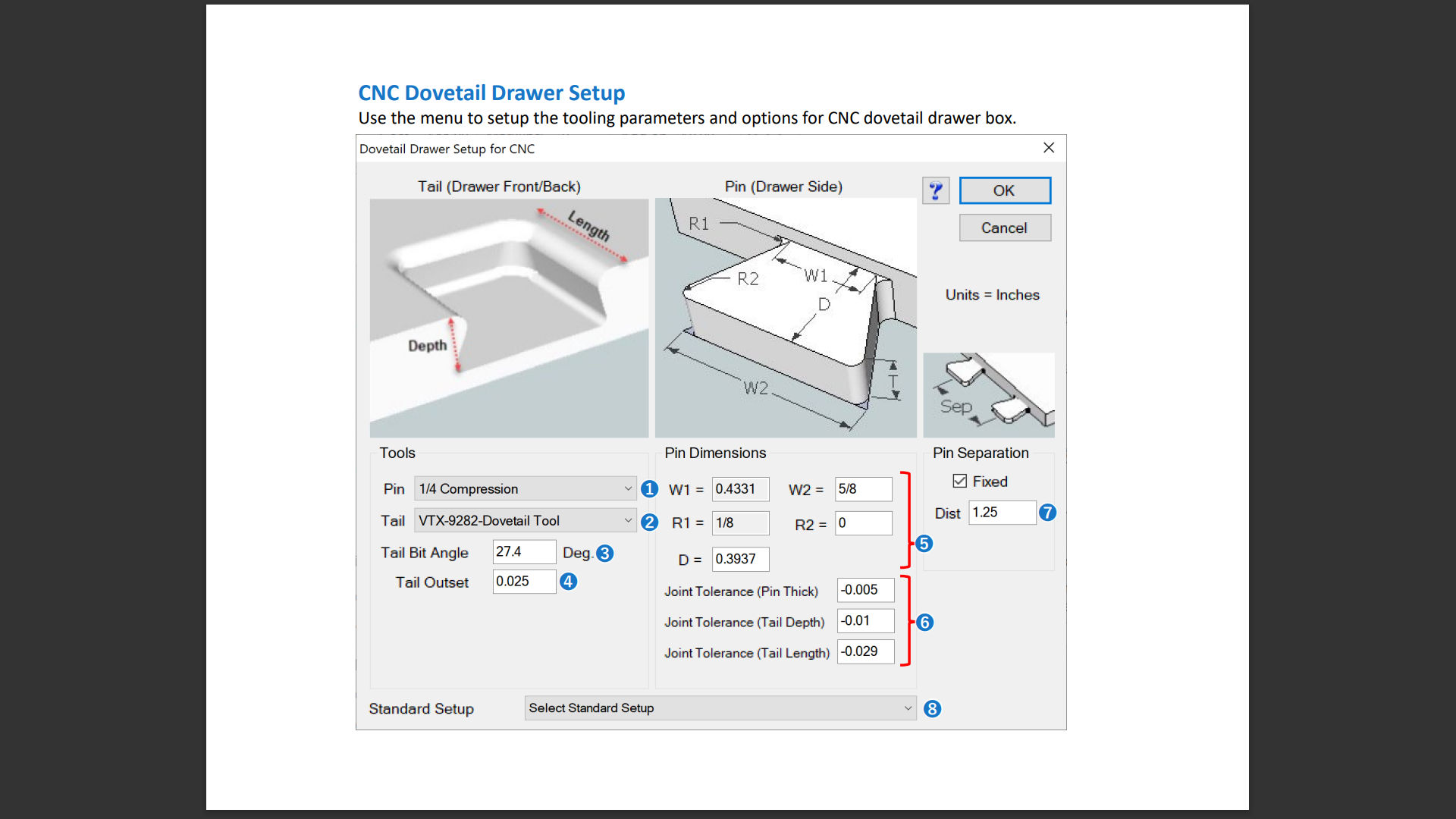Click callout marker number 2 beside Tail dropdown

[649, 522]
